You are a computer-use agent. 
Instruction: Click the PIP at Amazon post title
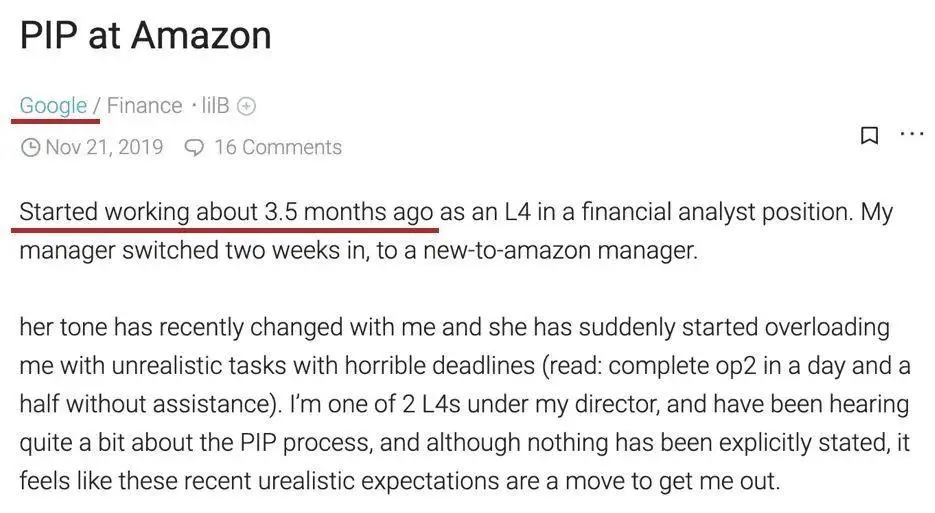tap(145, 35)
